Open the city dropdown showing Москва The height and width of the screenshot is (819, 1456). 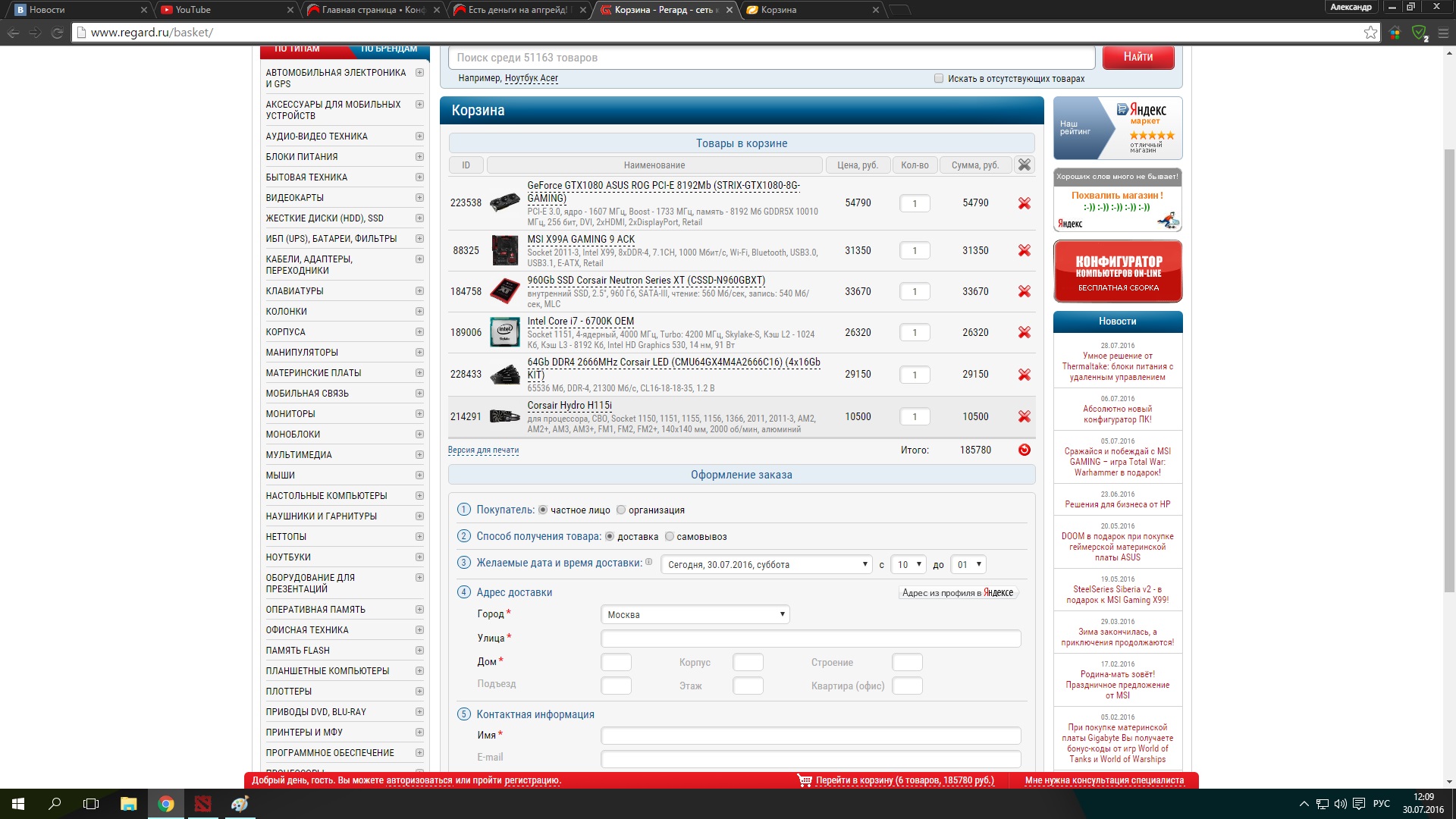coord(695,614)
